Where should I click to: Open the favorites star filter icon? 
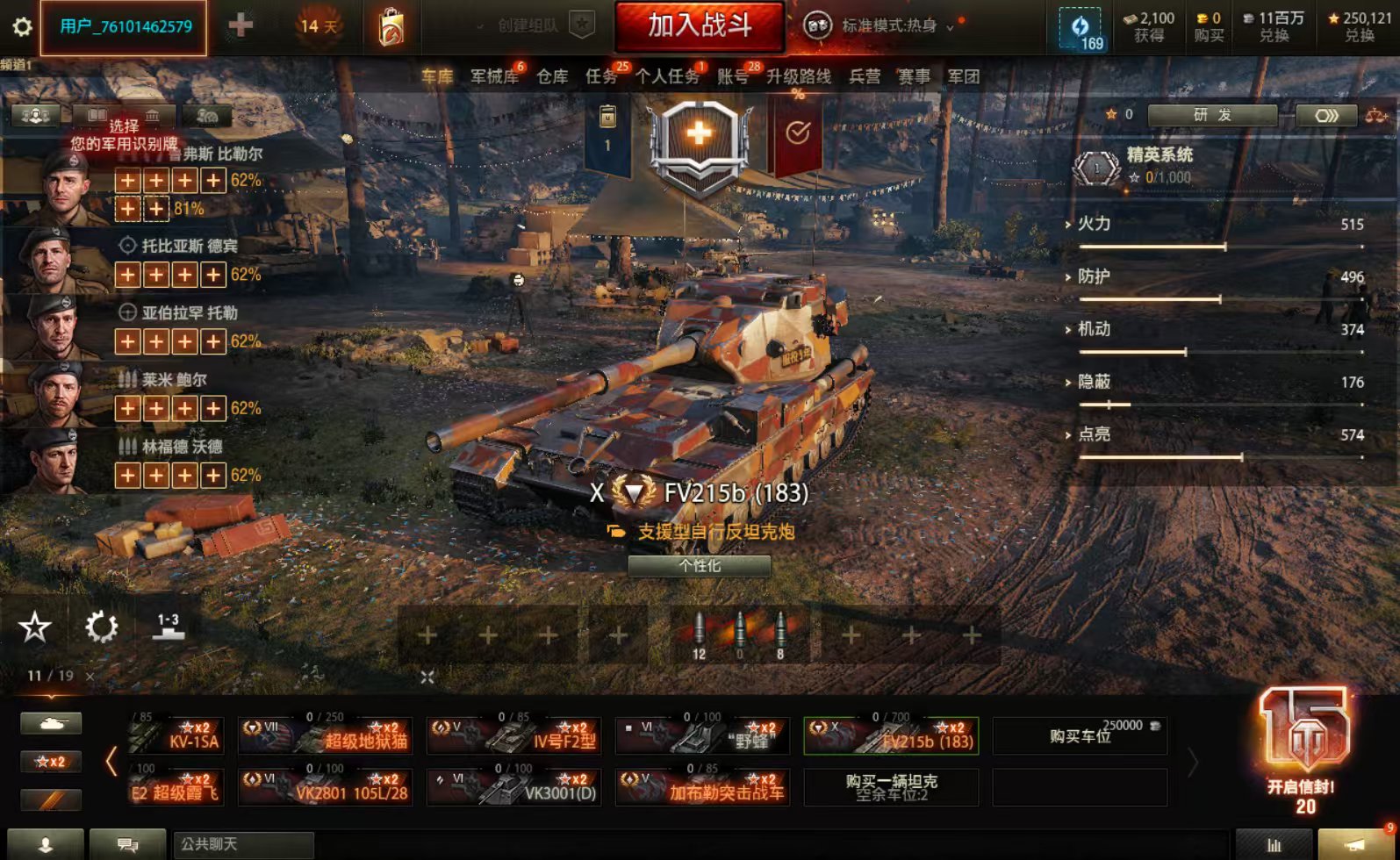(34, 627)
